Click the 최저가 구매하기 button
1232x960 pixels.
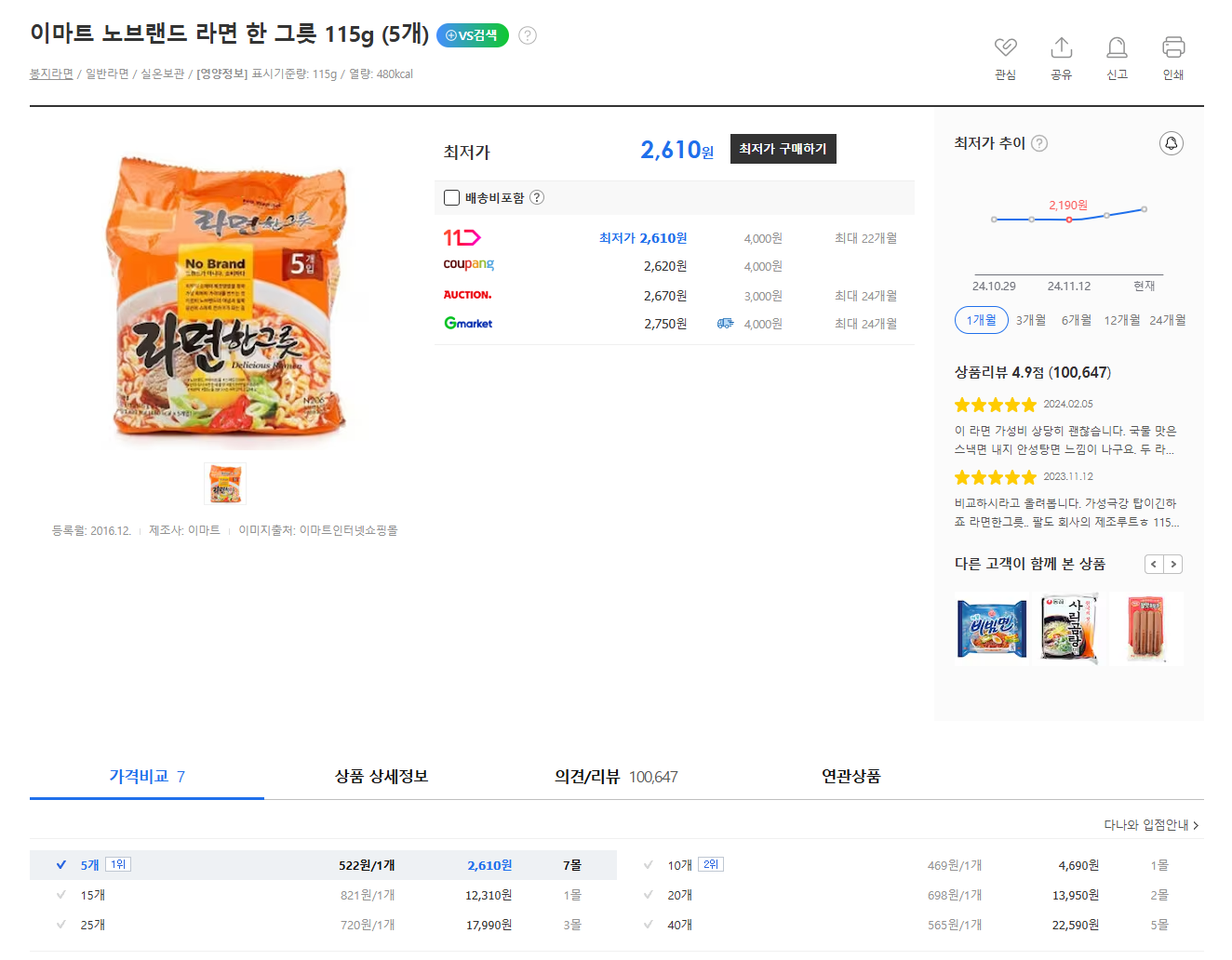click(x=783, y=149)
